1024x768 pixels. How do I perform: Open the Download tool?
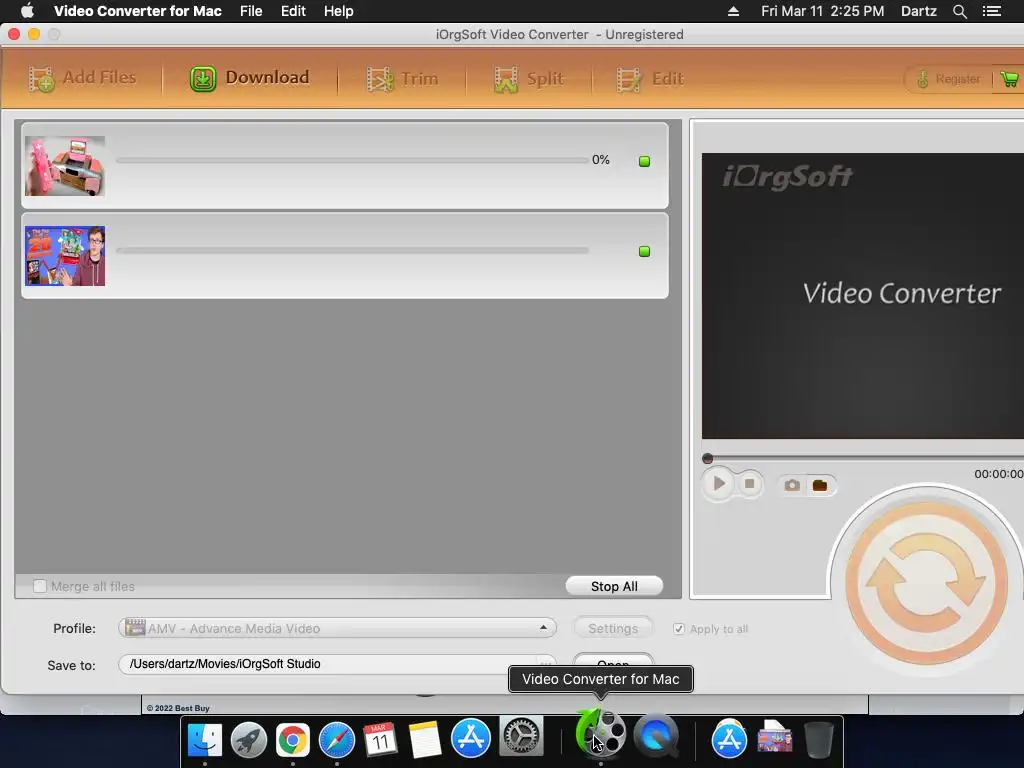[x=249, y=78]
